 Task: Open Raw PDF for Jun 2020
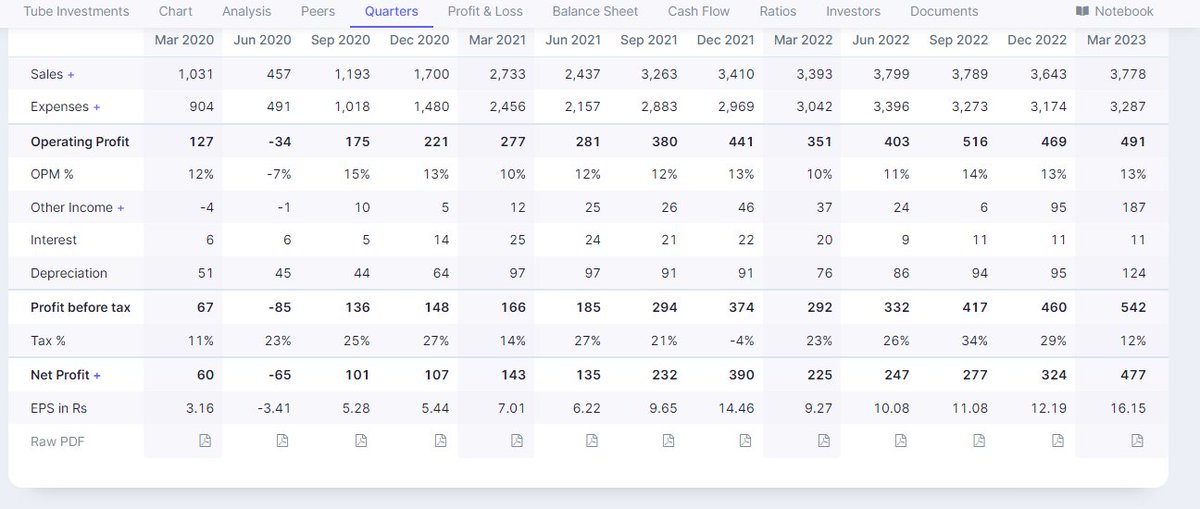point(282,441)
